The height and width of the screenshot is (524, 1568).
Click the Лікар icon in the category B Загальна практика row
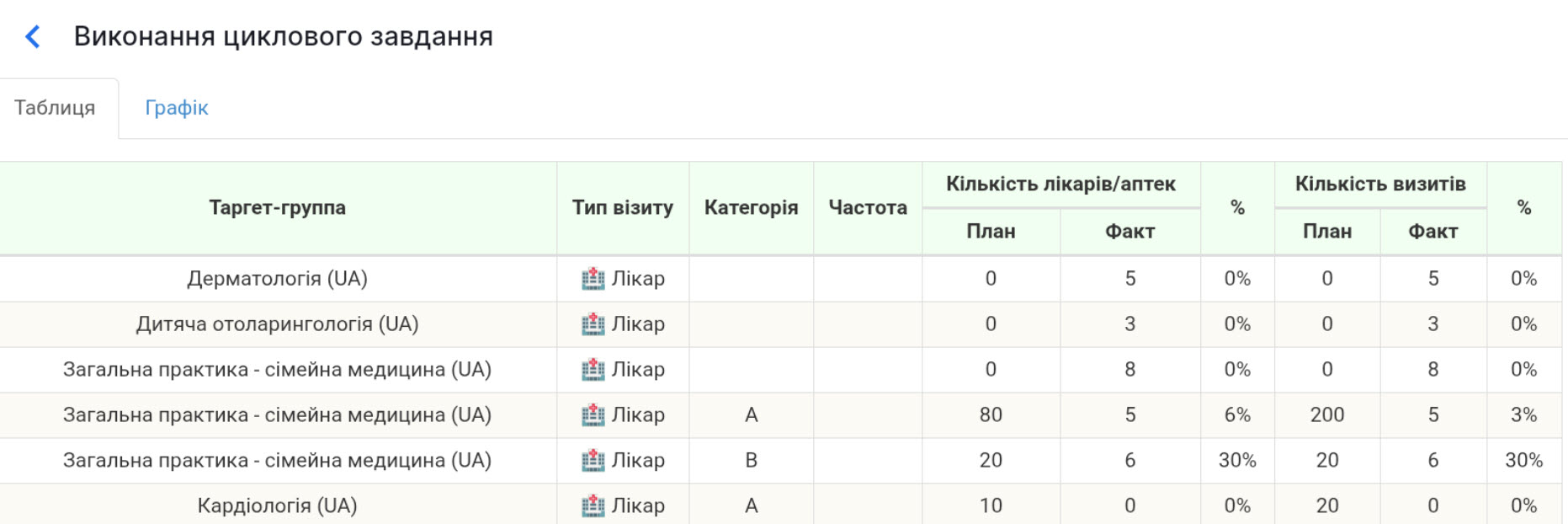[595, 460]
